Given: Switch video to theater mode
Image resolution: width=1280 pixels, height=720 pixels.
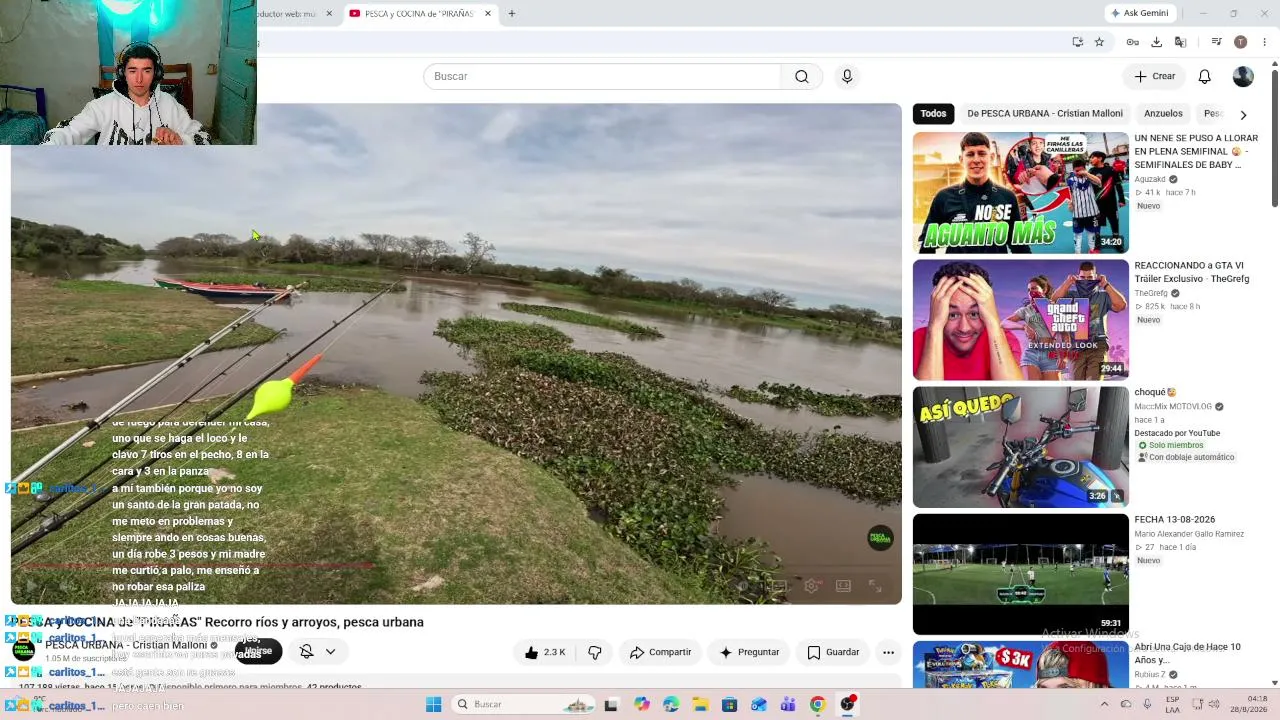Looking at the screenshot, I should [x=843, y=586].
